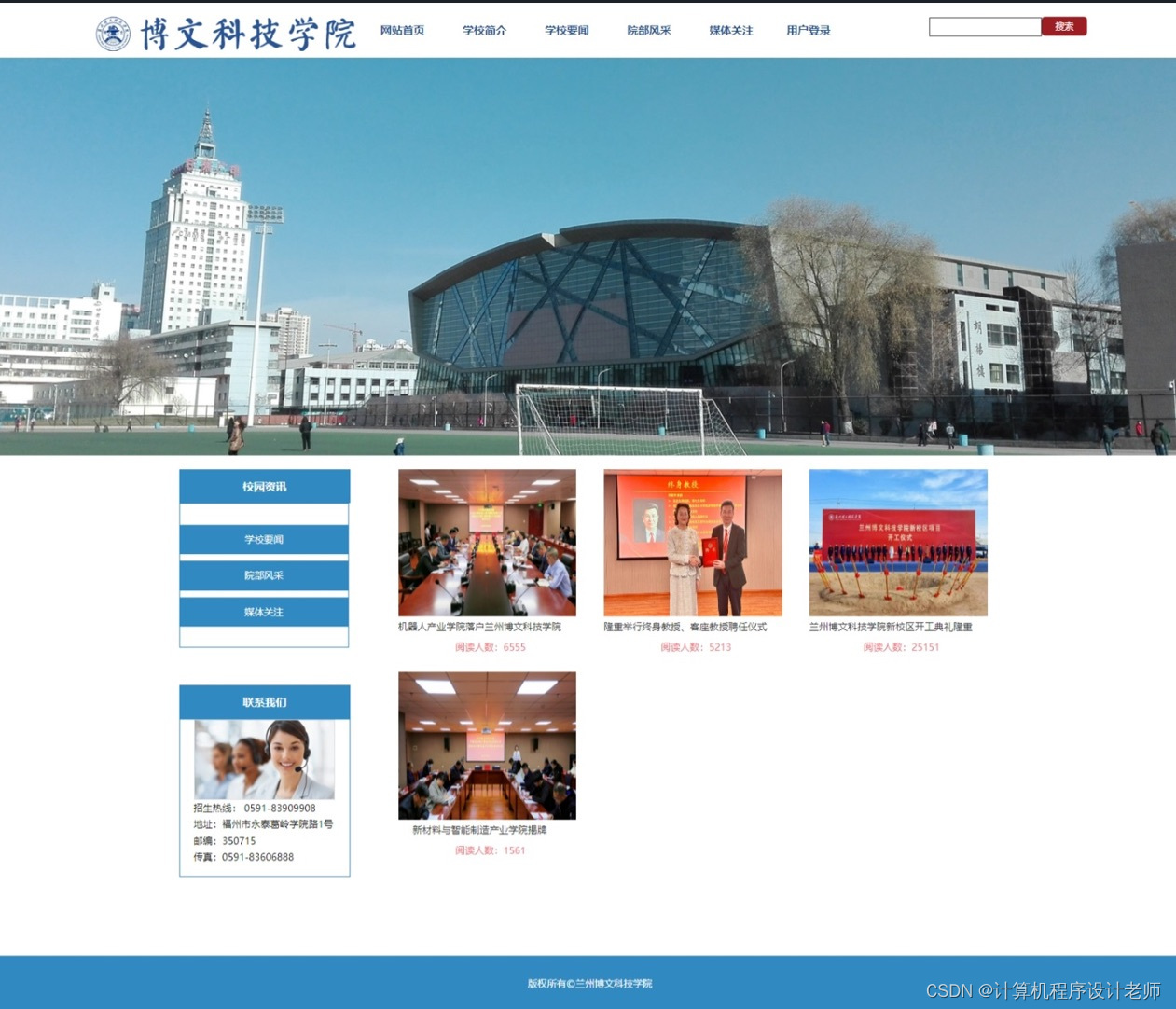
Task: Open the 用户登录 menu item
Action: pos(808,30)
